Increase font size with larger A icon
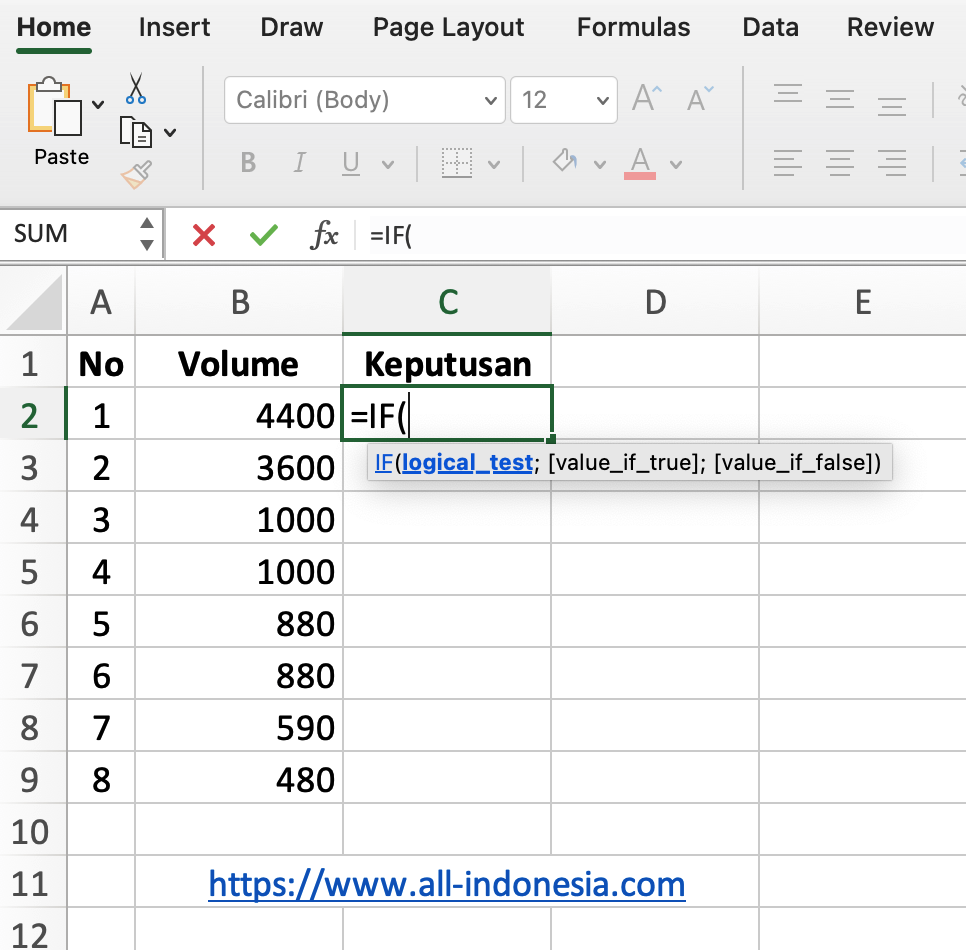Screen dimensions: 966x950 (x=647, y=99)
